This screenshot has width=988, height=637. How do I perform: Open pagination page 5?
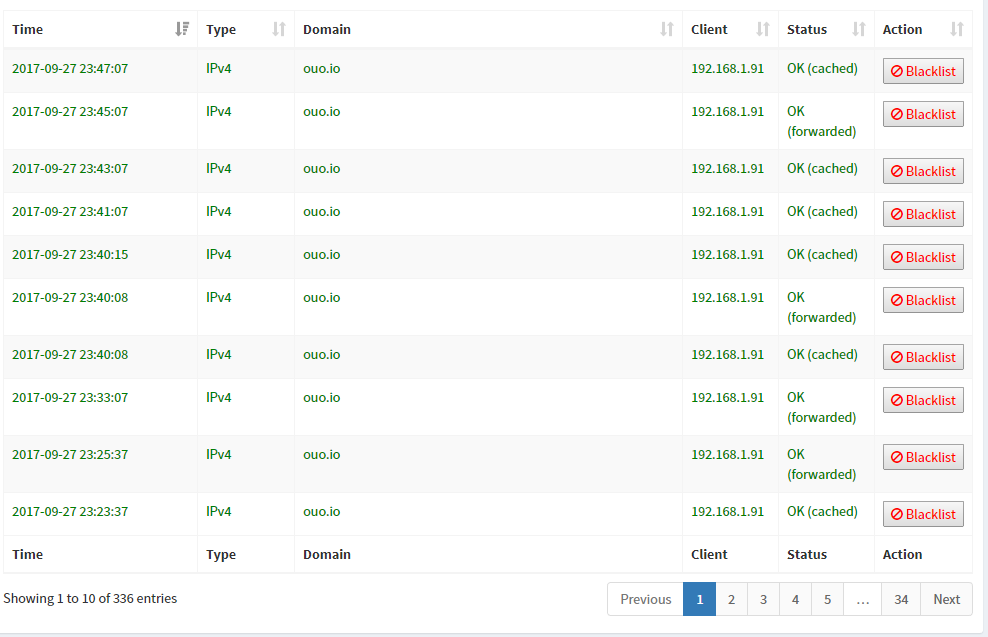[x=828, y=599]
